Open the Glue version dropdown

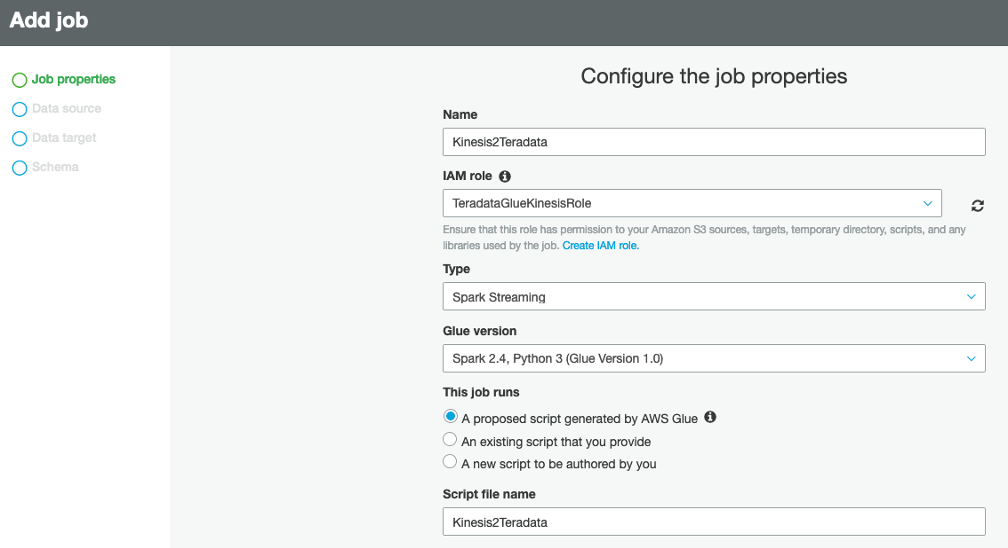pos(713,358)
